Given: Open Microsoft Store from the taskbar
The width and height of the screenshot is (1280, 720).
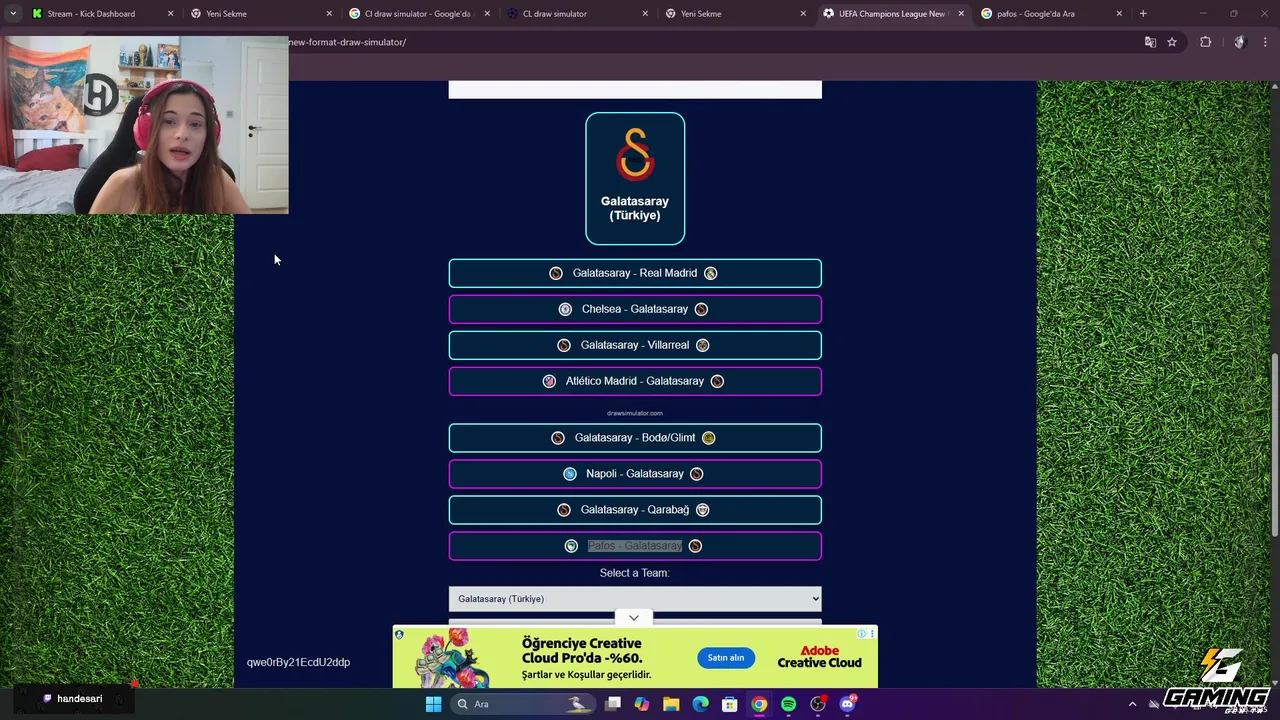Looking at the screenshot, I should click(730, 704).
